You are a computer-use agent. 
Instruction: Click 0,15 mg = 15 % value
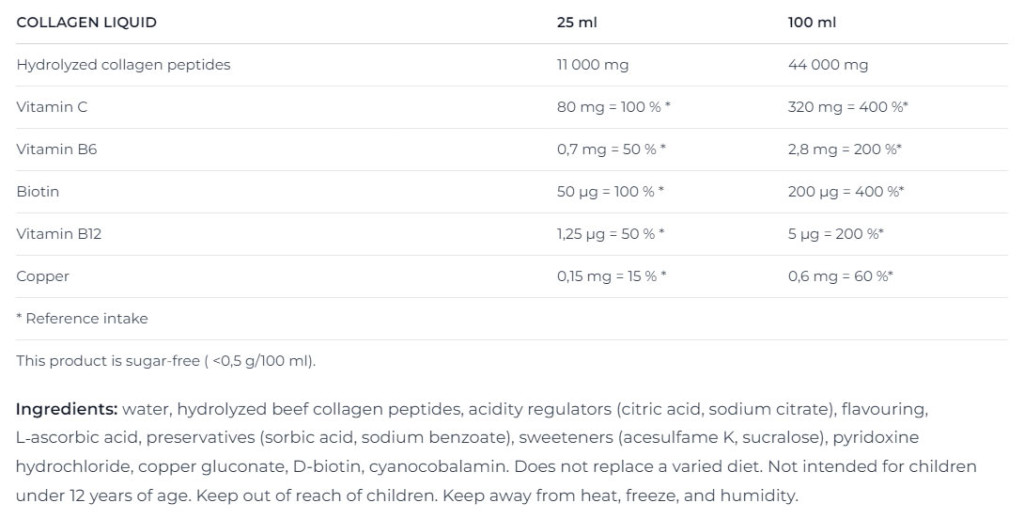(611, 276)
